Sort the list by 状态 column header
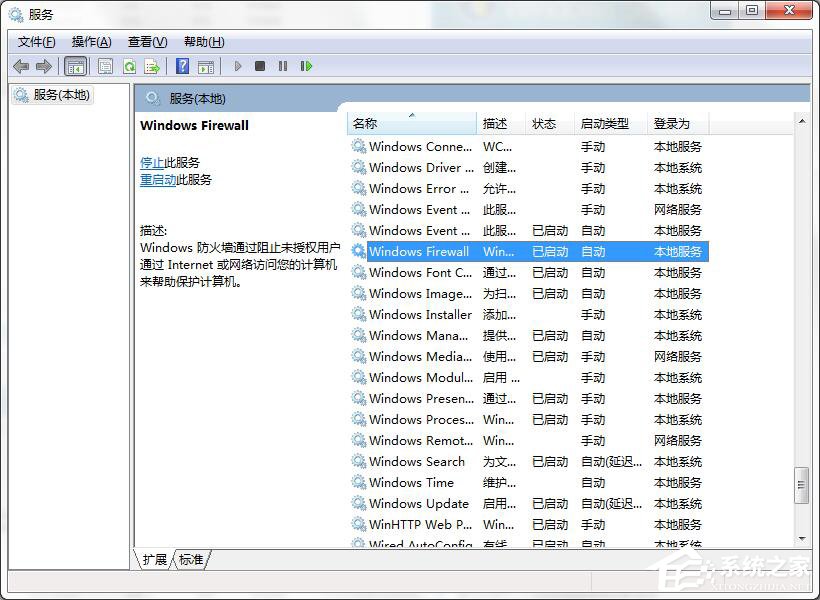 tap(545, 122)
